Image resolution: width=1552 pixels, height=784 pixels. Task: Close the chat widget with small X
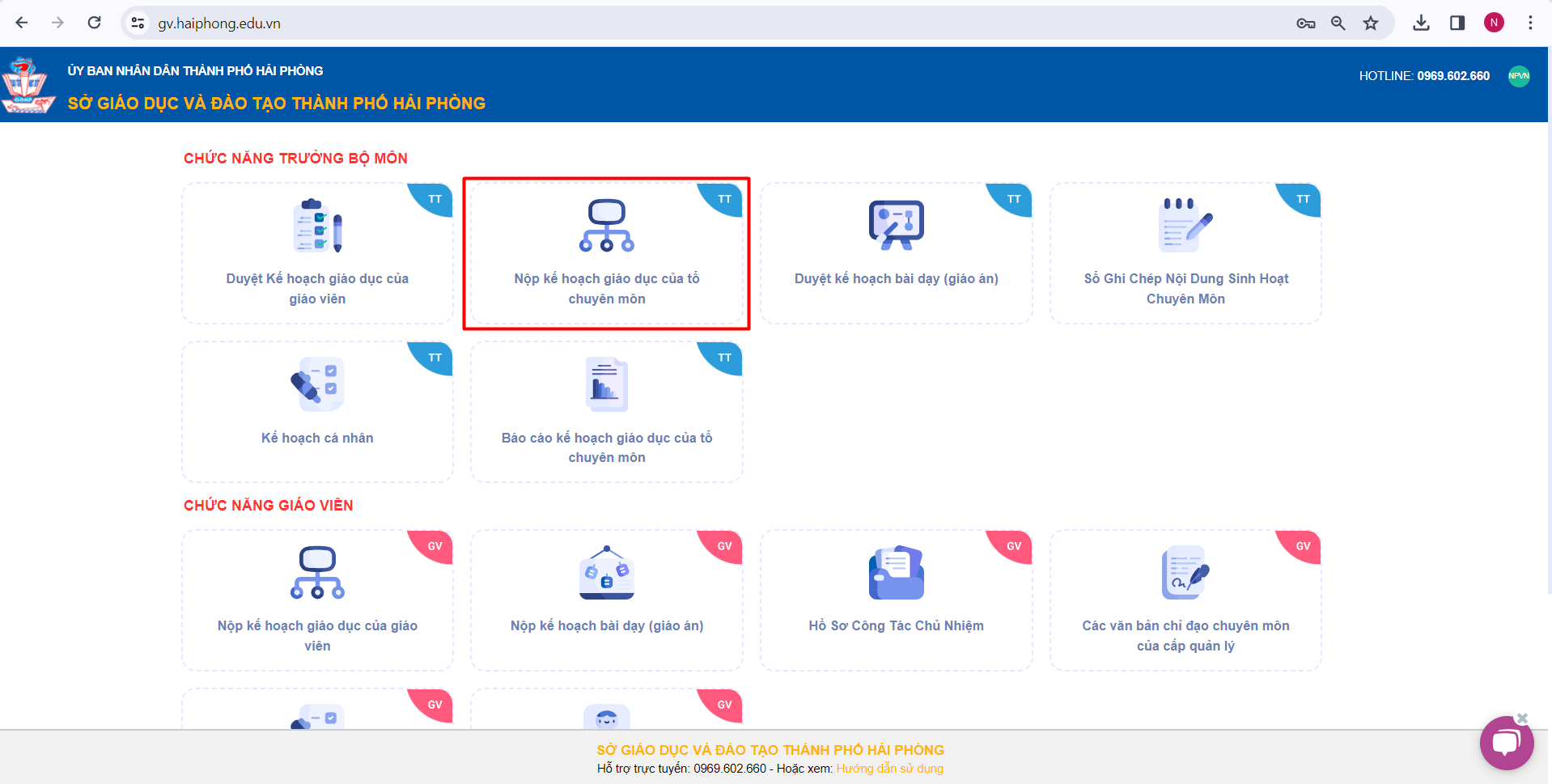pos(1522,718)
